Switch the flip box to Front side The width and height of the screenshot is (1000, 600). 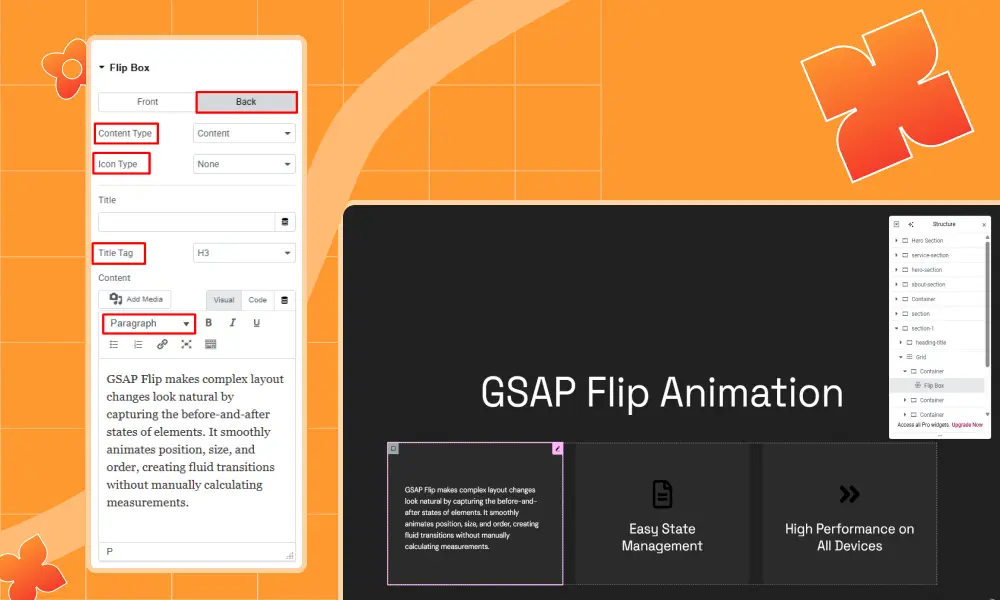(x=147, y=102)
